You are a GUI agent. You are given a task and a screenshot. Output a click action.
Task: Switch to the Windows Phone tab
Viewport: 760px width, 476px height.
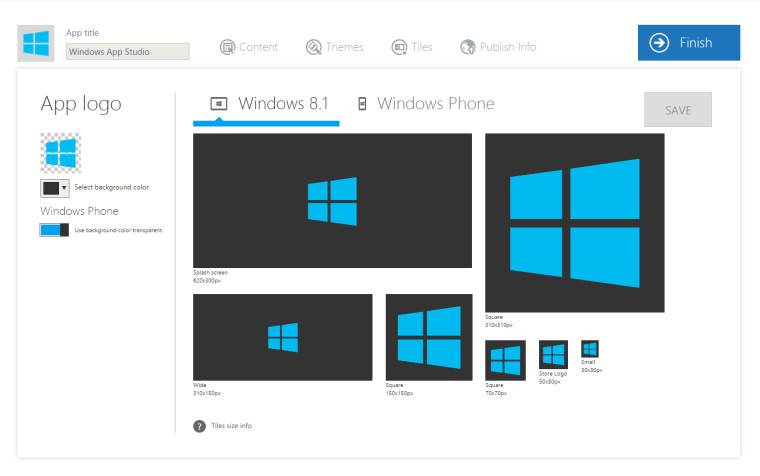pos(426,104)
